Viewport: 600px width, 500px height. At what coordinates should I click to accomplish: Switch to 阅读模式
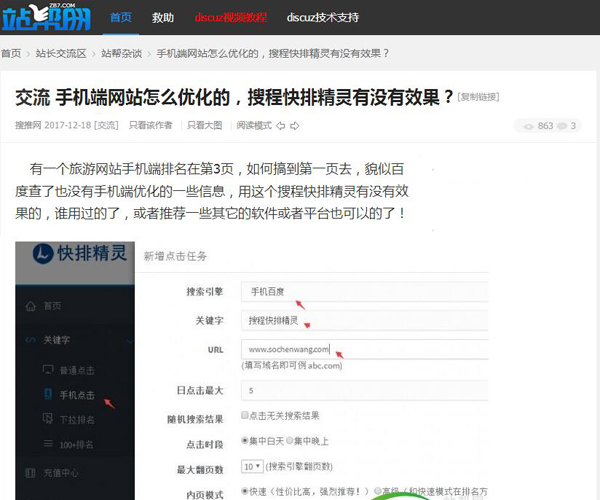click(254, 125)
